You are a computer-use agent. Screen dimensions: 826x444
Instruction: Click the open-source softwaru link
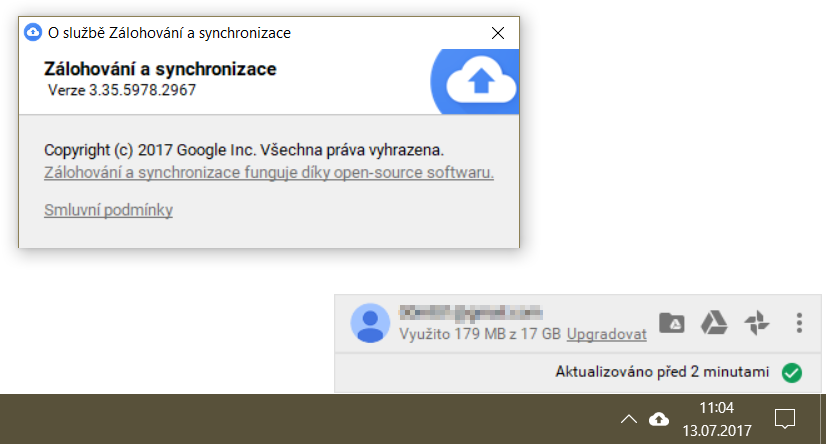[x=269, y=173]
